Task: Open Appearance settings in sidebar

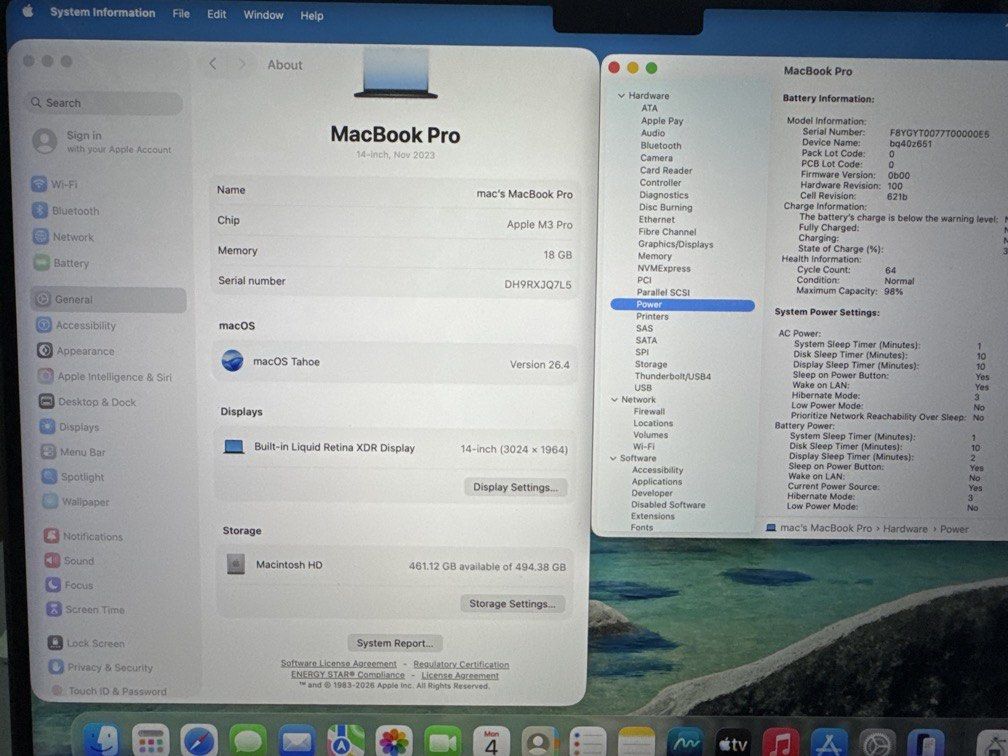Action: tap(76, 351)
